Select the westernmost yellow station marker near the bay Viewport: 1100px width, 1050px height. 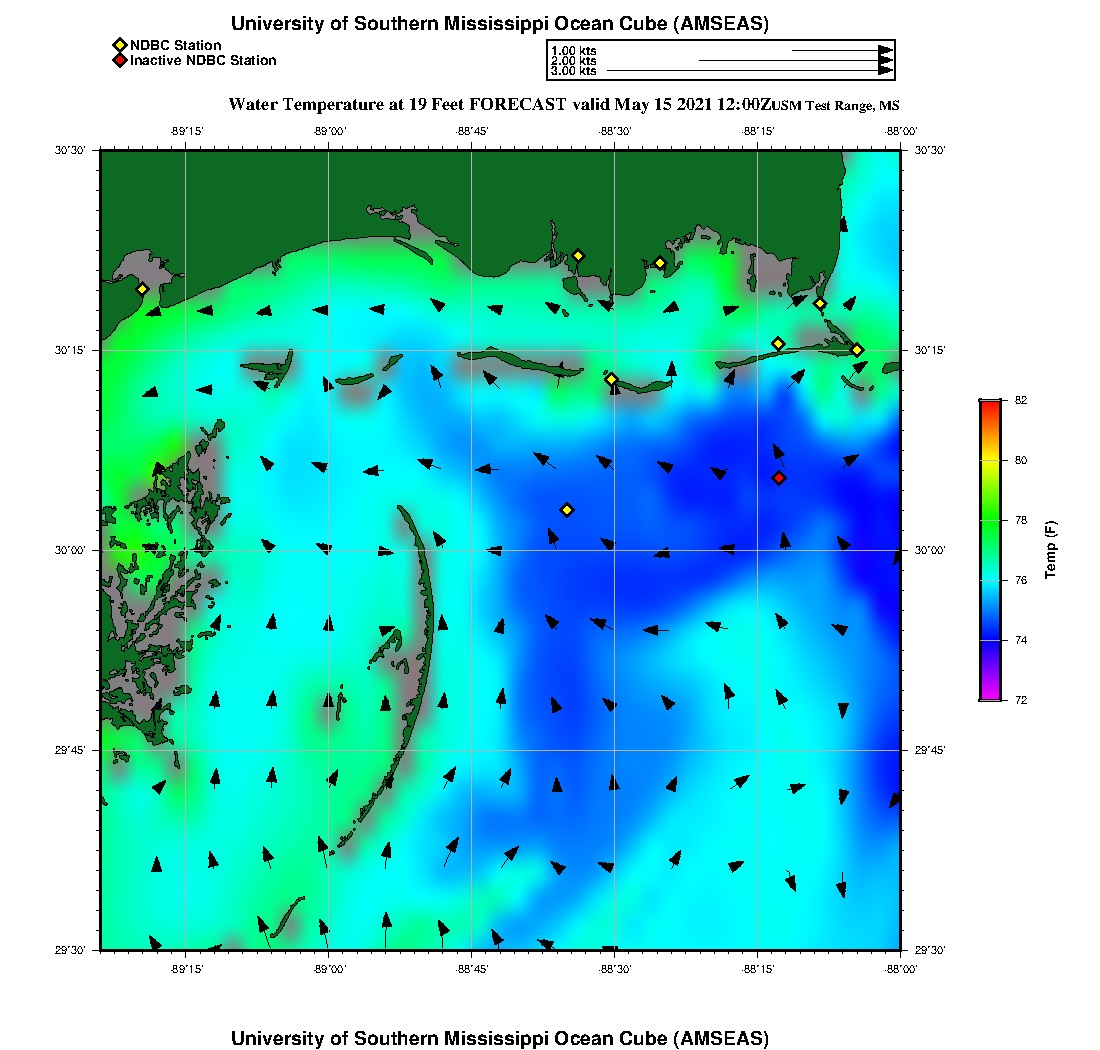[x=142, y=289]
